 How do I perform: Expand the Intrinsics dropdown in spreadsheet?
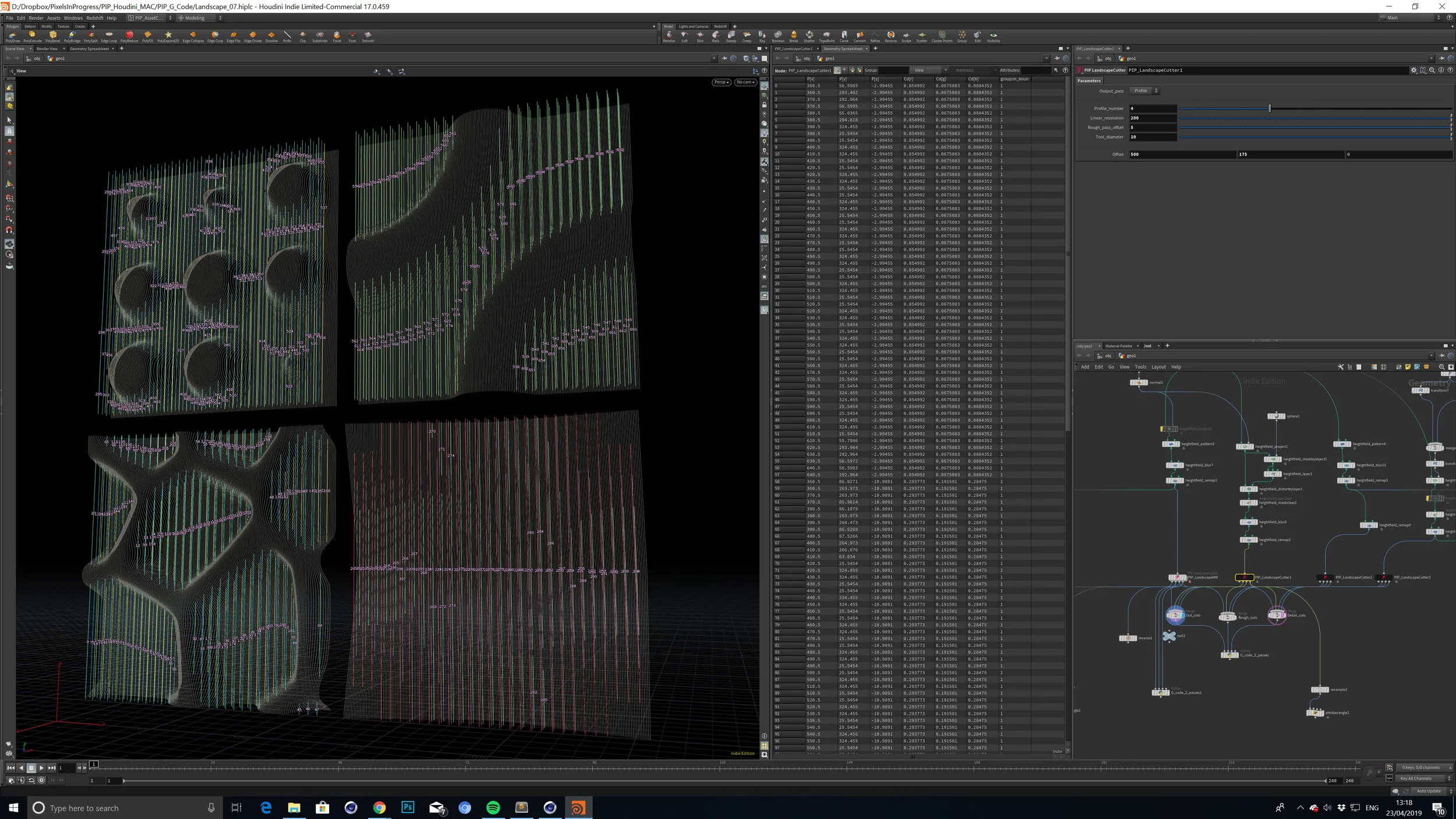[976, 70]
